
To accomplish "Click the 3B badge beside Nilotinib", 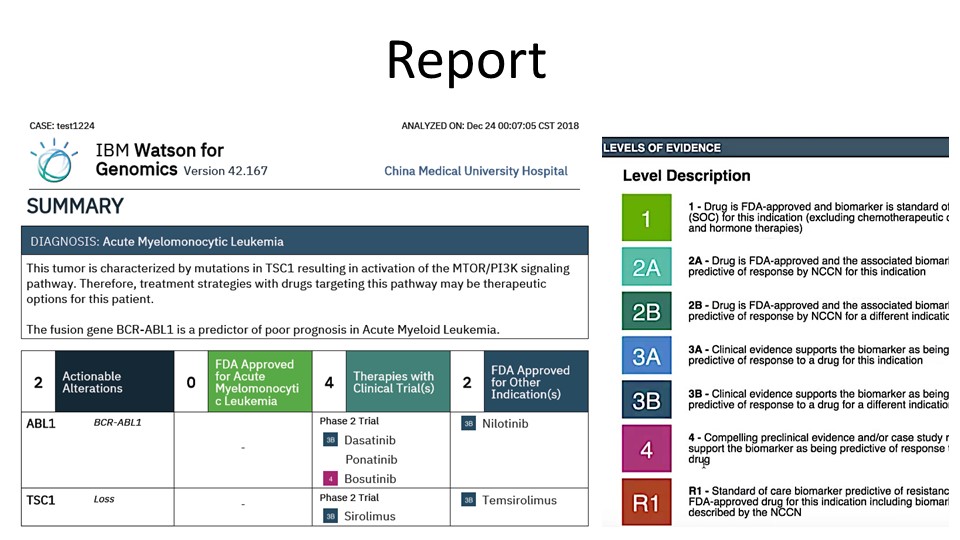I will click(468, 423).
